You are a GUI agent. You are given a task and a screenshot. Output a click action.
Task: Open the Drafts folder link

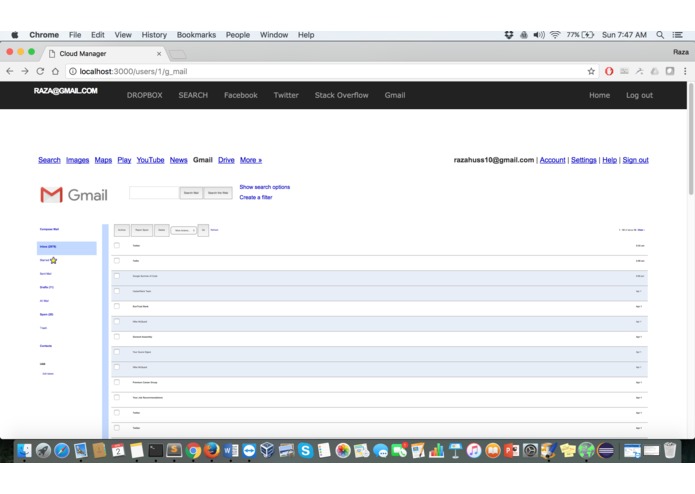click(47, 288)
